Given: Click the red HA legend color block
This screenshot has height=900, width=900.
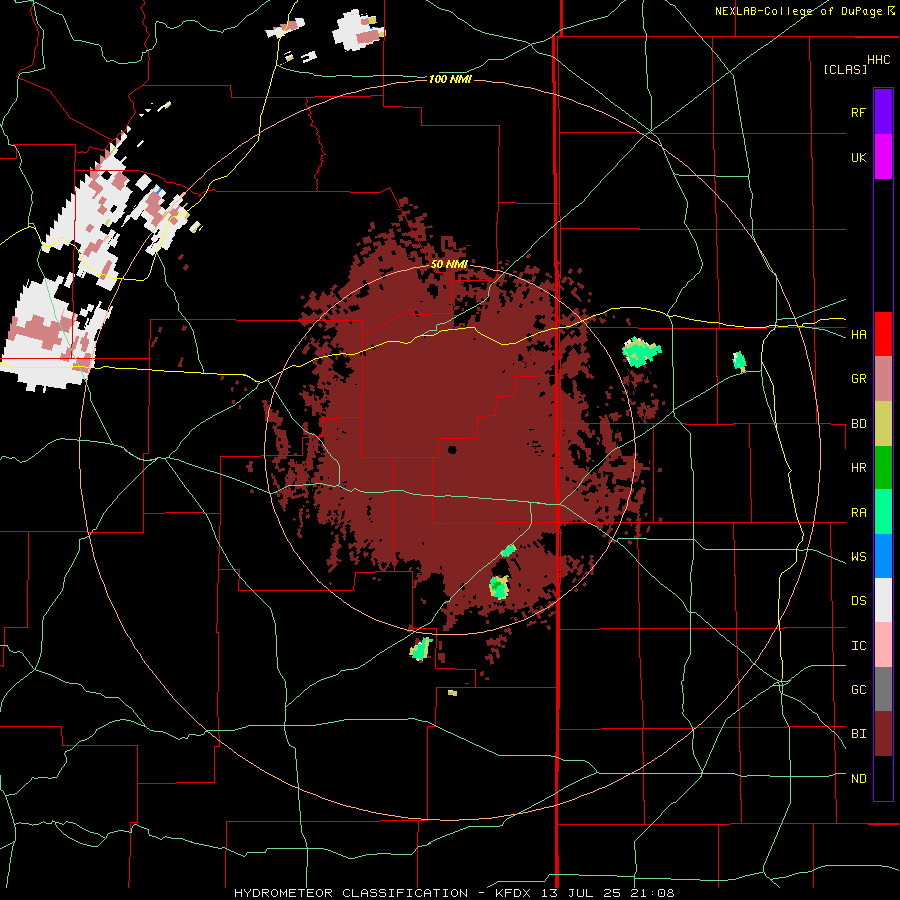Looking at the screenshot, I should pos(883,334).
